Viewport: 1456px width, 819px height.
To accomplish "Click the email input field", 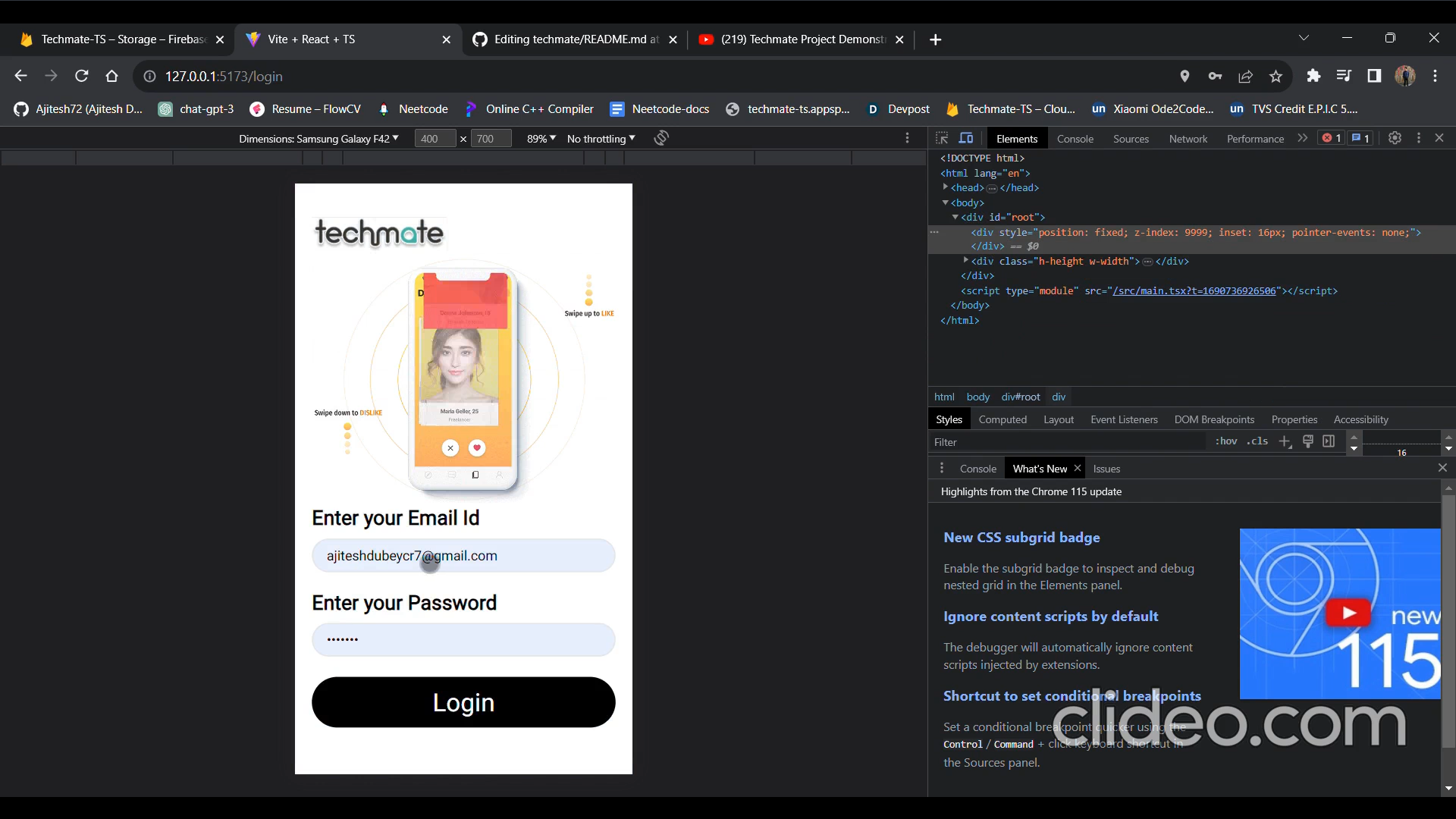I will pos(463,556).
